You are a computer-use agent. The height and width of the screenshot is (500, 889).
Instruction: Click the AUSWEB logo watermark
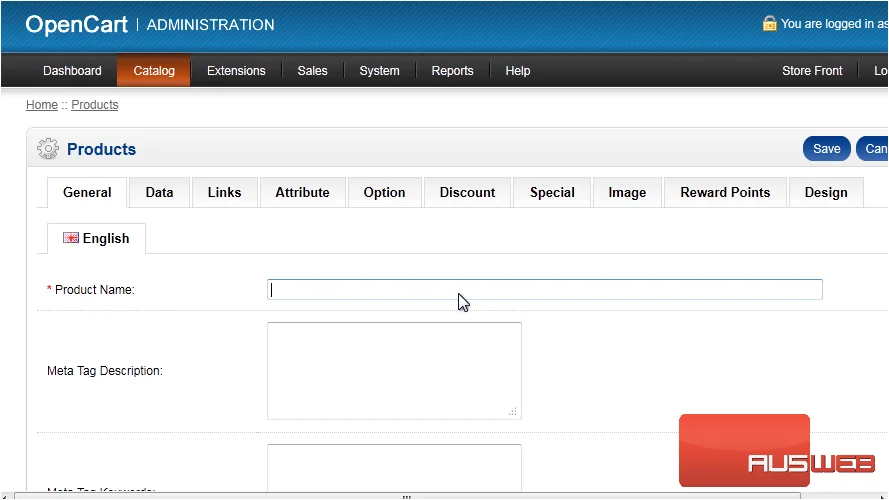click(x=777, y=451)
